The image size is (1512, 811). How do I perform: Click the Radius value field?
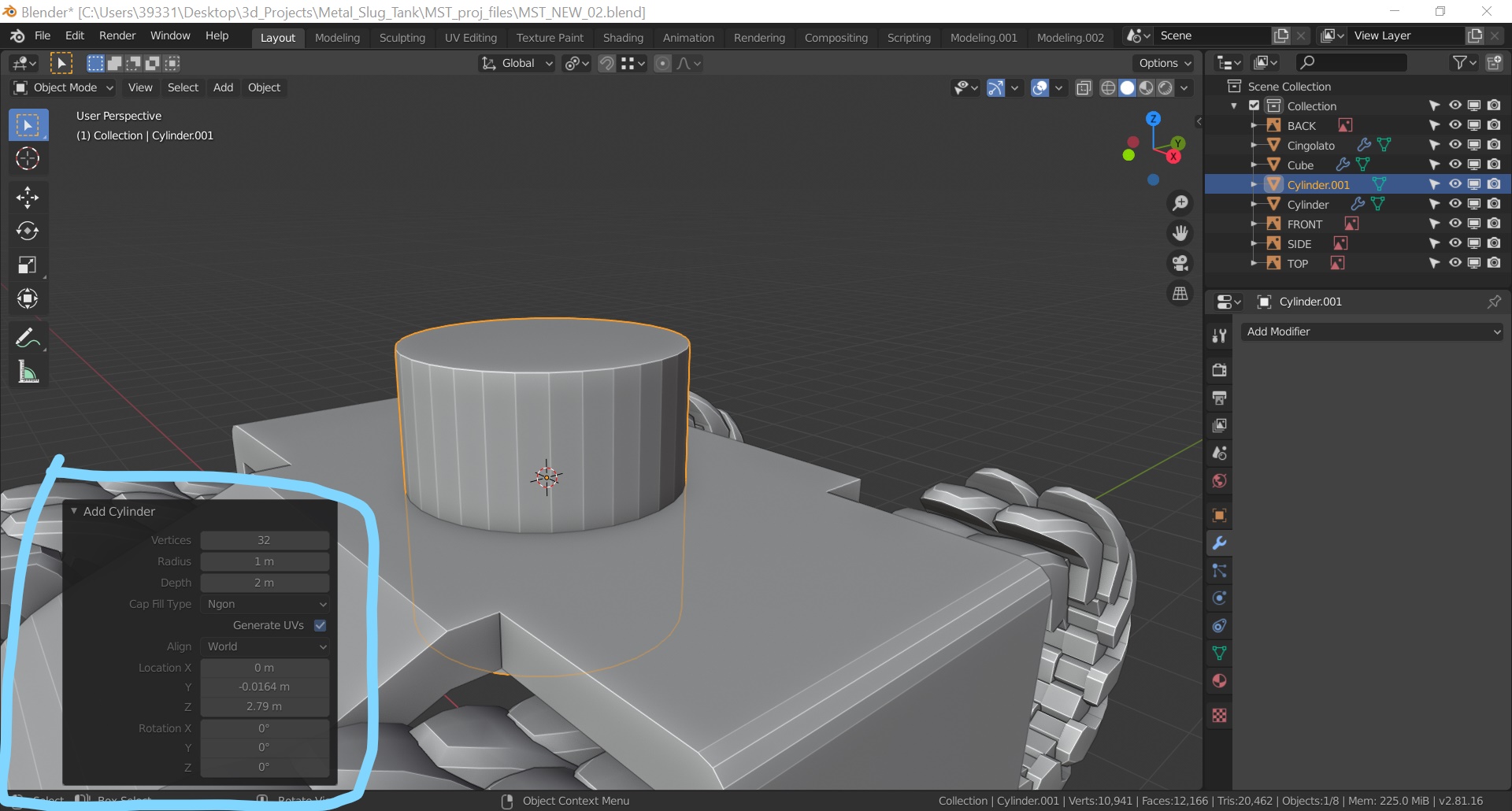point(265,561)
